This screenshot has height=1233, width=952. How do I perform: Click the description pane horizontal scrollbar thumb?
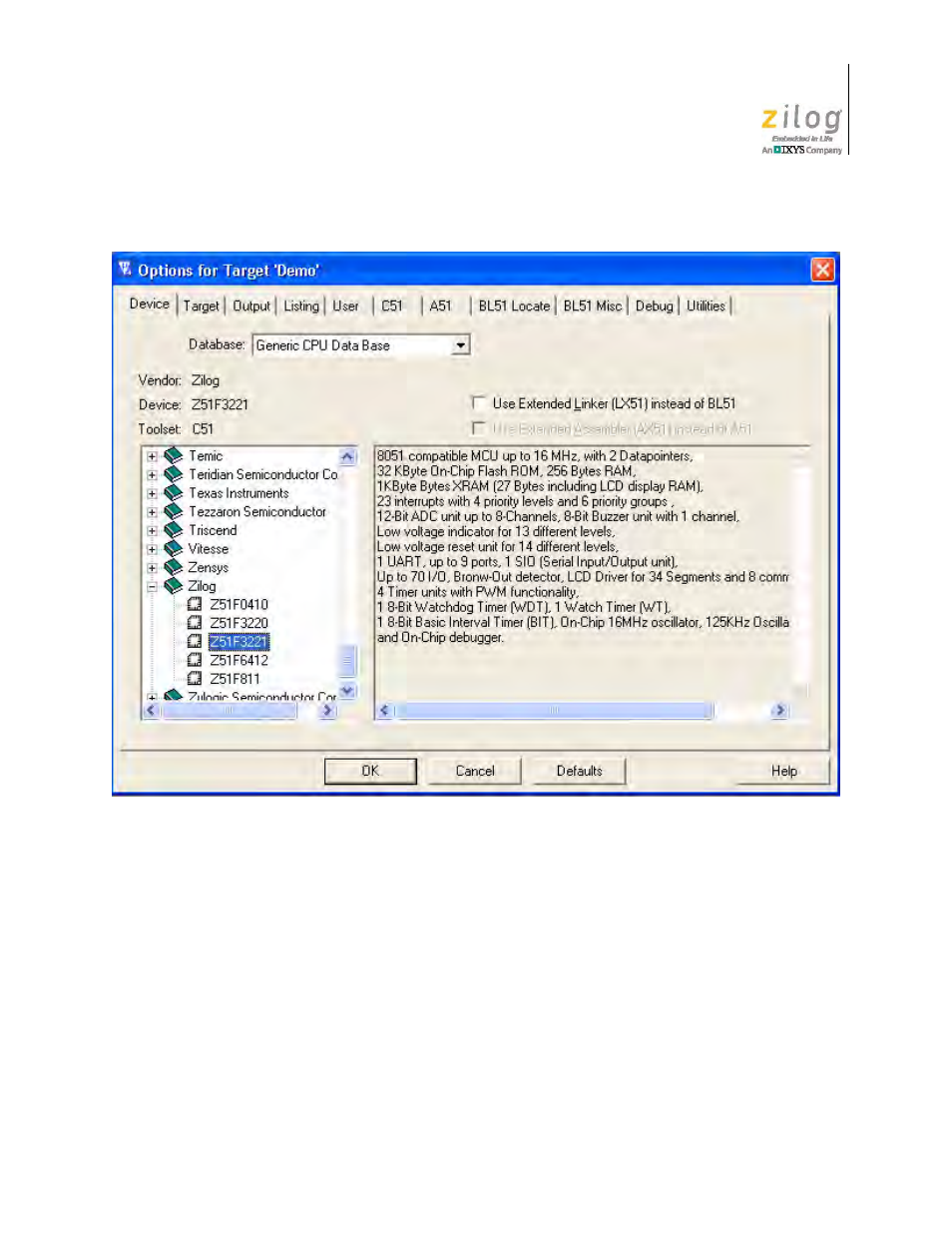pos(554,710)
